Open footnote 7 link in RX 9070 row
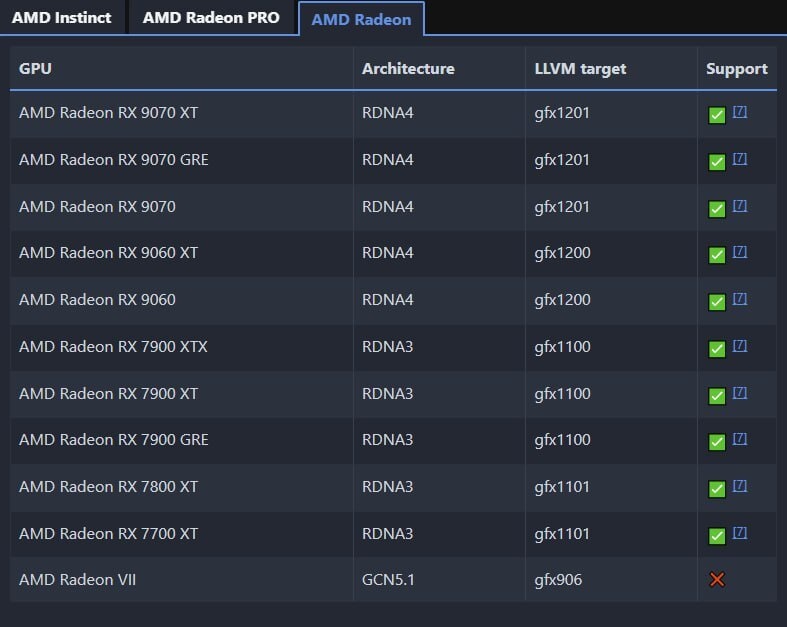 (740, 205)
